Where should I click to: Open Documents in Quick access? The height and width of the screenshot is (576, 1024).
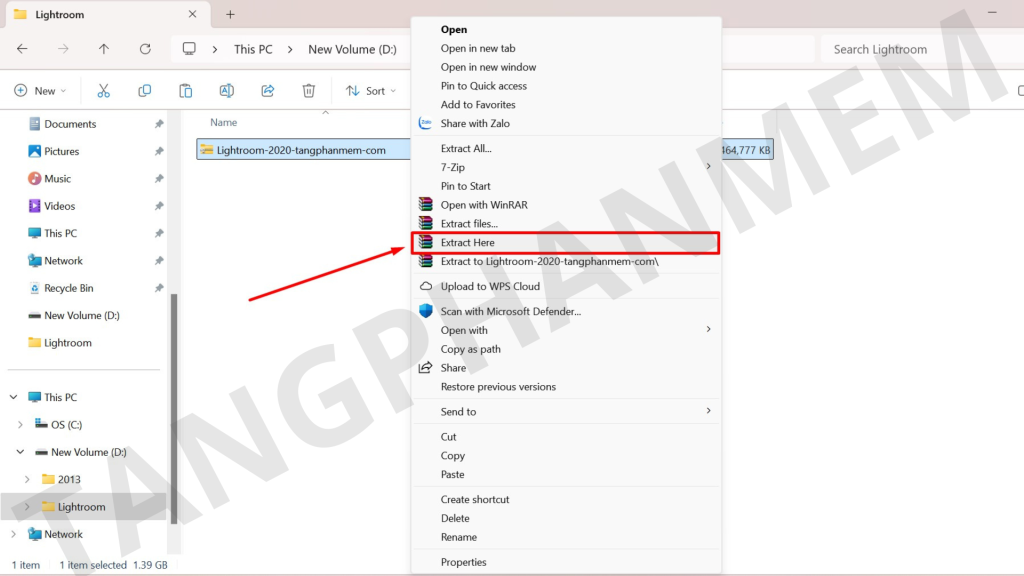coord(70,124)
